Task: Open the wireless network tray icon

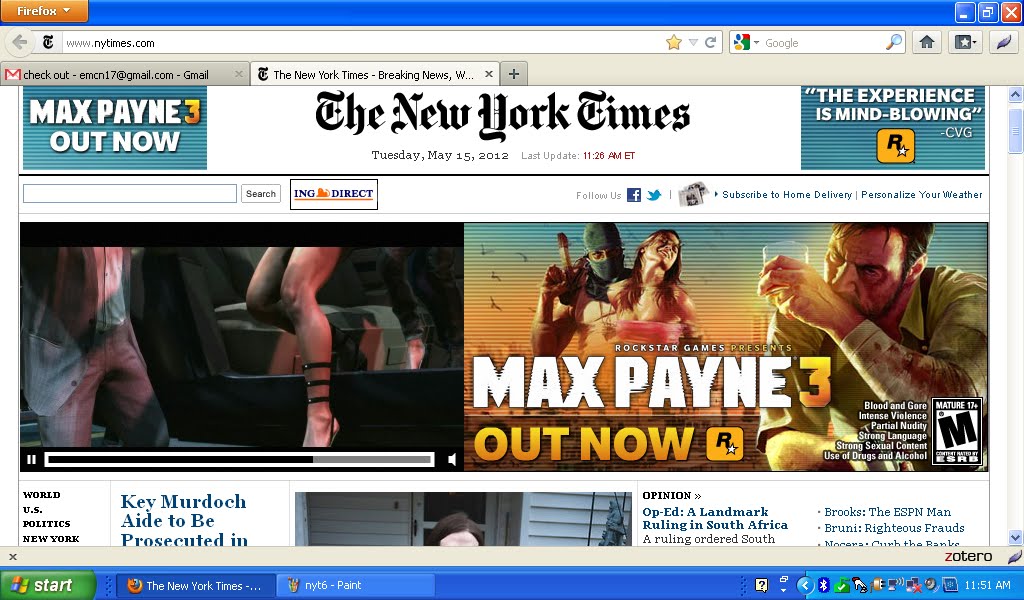Action: click(895, 584)
